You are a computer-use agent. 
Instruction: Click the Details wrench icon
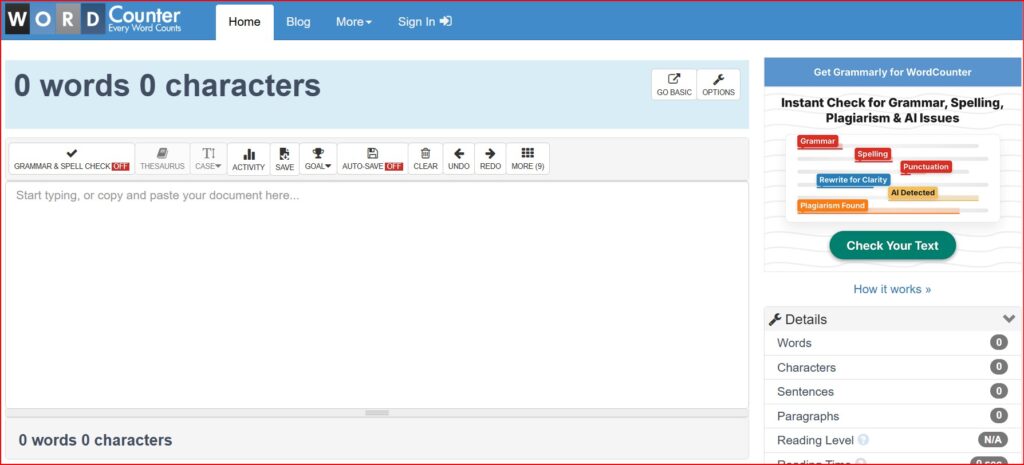(x=775, y=319)
